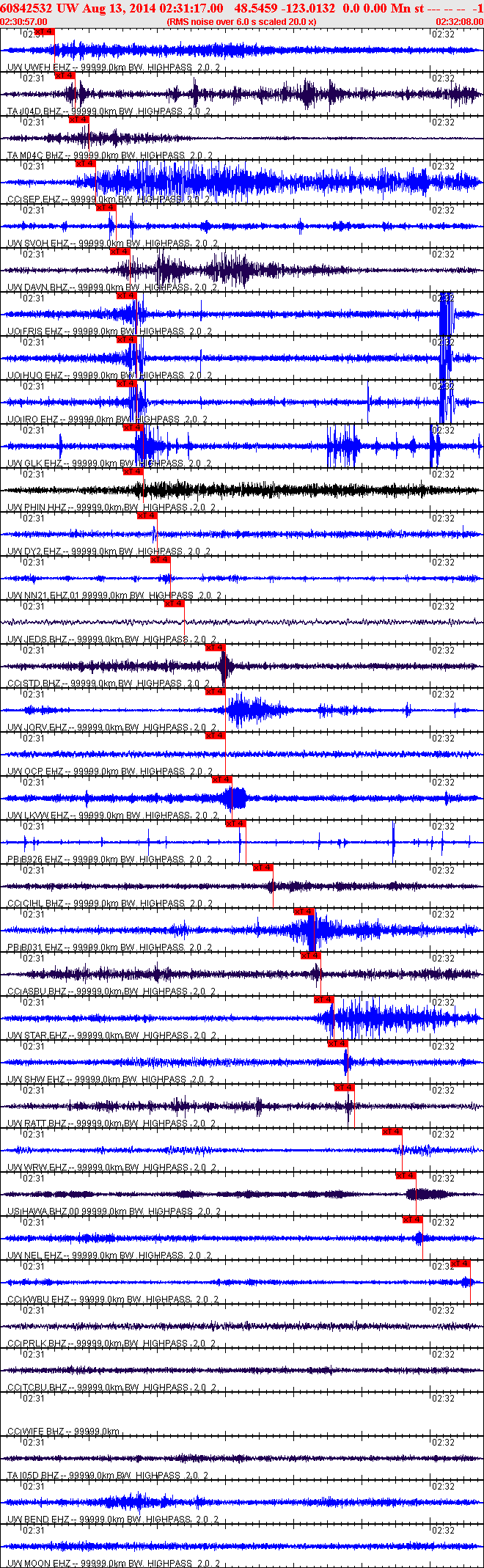This screenshot has height=1568, width=484.
Task: Select the CC CIHL BHZ station label
Action: [x=110, y=904]
